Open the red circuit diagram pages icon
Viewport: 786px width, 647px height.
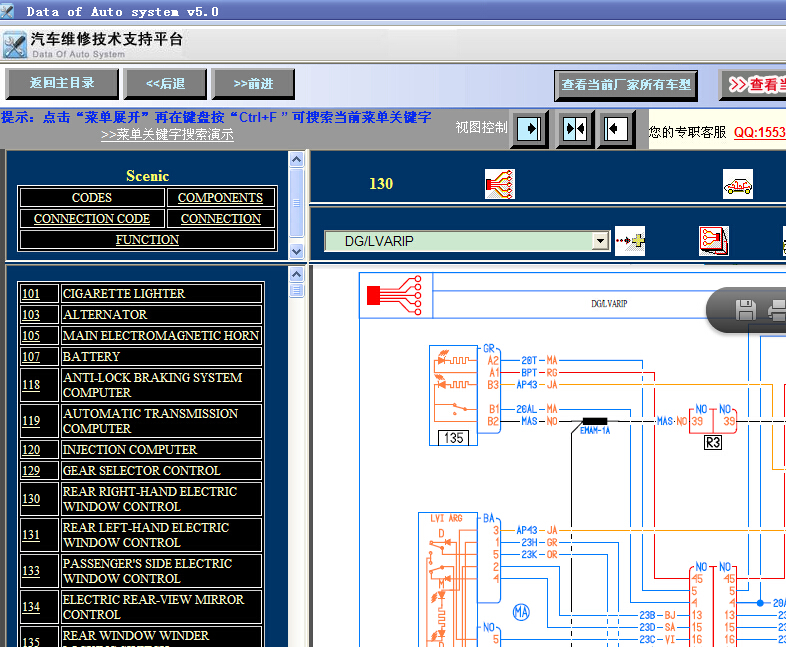click(x=714, y=241)
